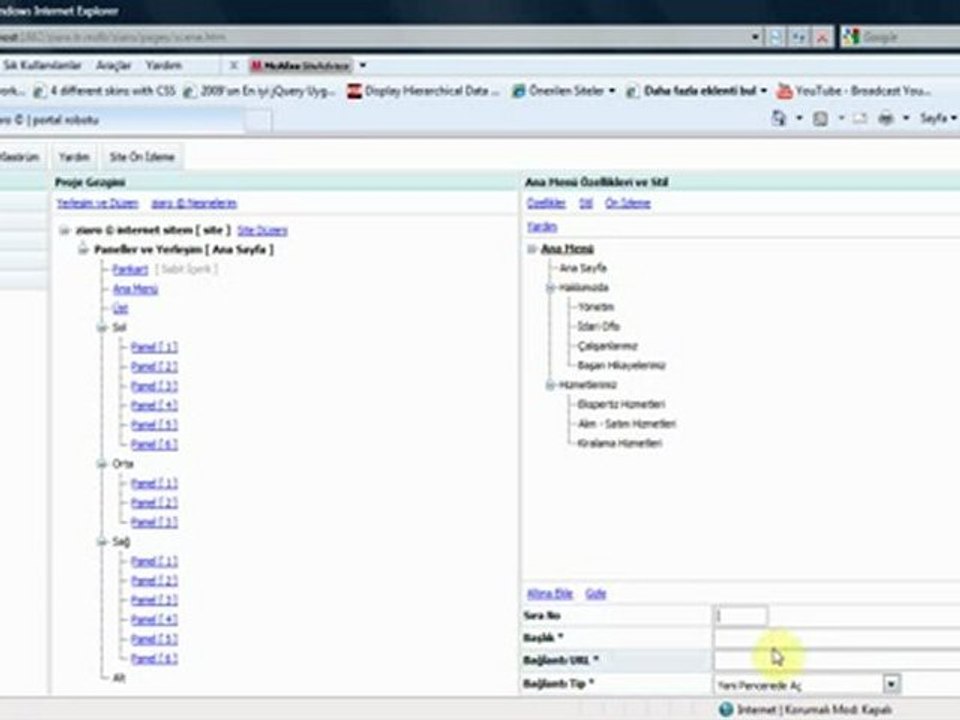The width and height of the screenshot is (960, 720).
Task: Open the Stil link
Action: pos(586,203)
